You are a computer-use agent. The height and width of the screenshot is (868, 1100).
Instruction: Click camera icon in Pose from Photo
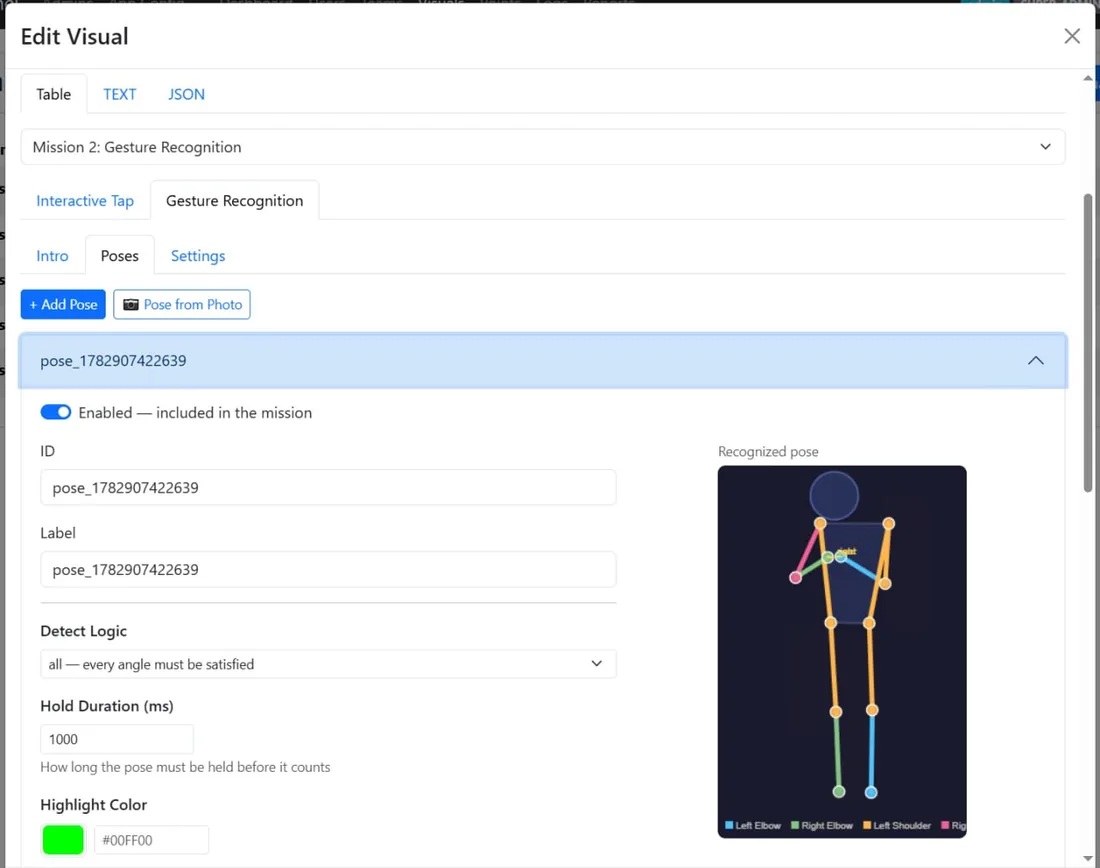[x=130, y=305]
